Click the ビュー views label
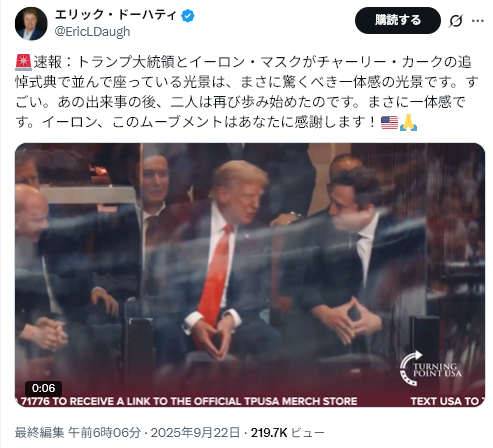This screenshot has width=493, height=448. (307, 433)
